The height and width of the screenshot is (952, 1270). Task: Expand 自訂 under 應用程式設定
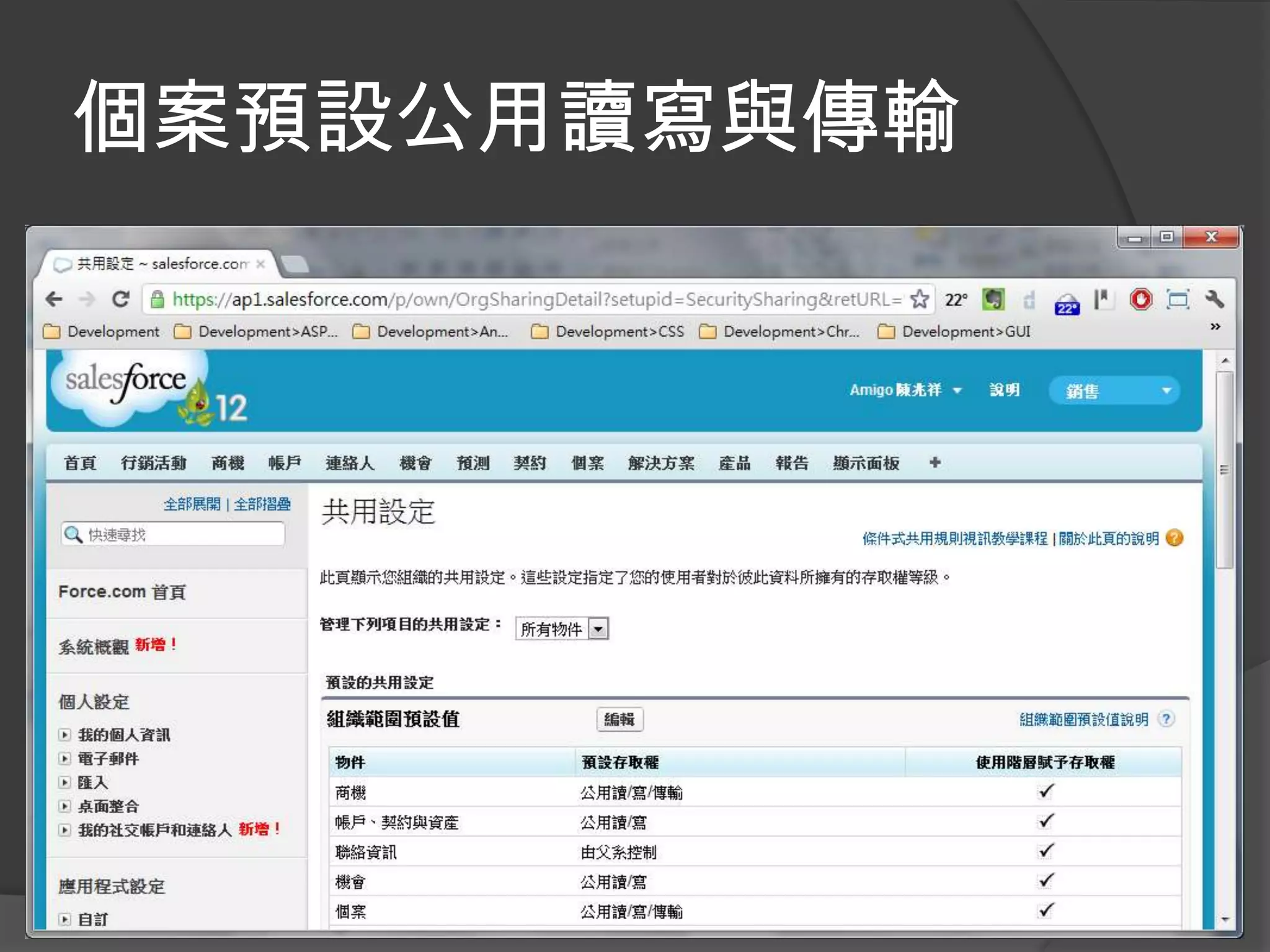pyautogui.click(x=64, y=919)
